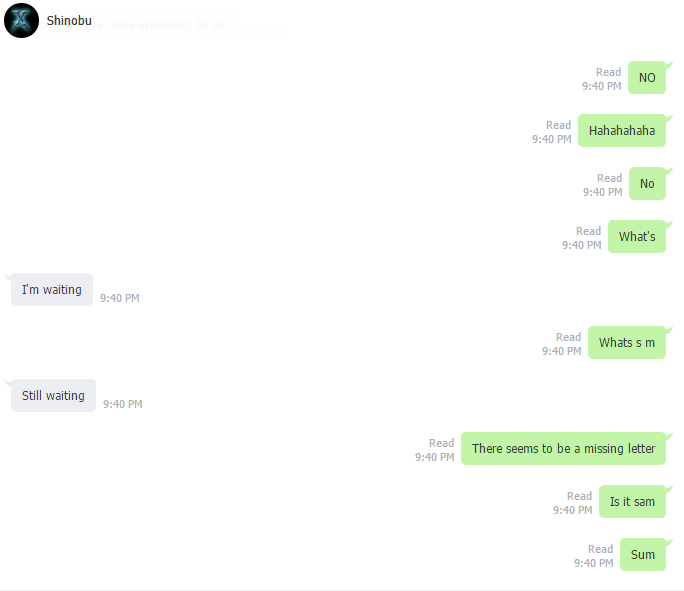The width and height of the screenshot is (684, 591).
Task: Open Shinobu's profile avatar
Action: point(21,20)
